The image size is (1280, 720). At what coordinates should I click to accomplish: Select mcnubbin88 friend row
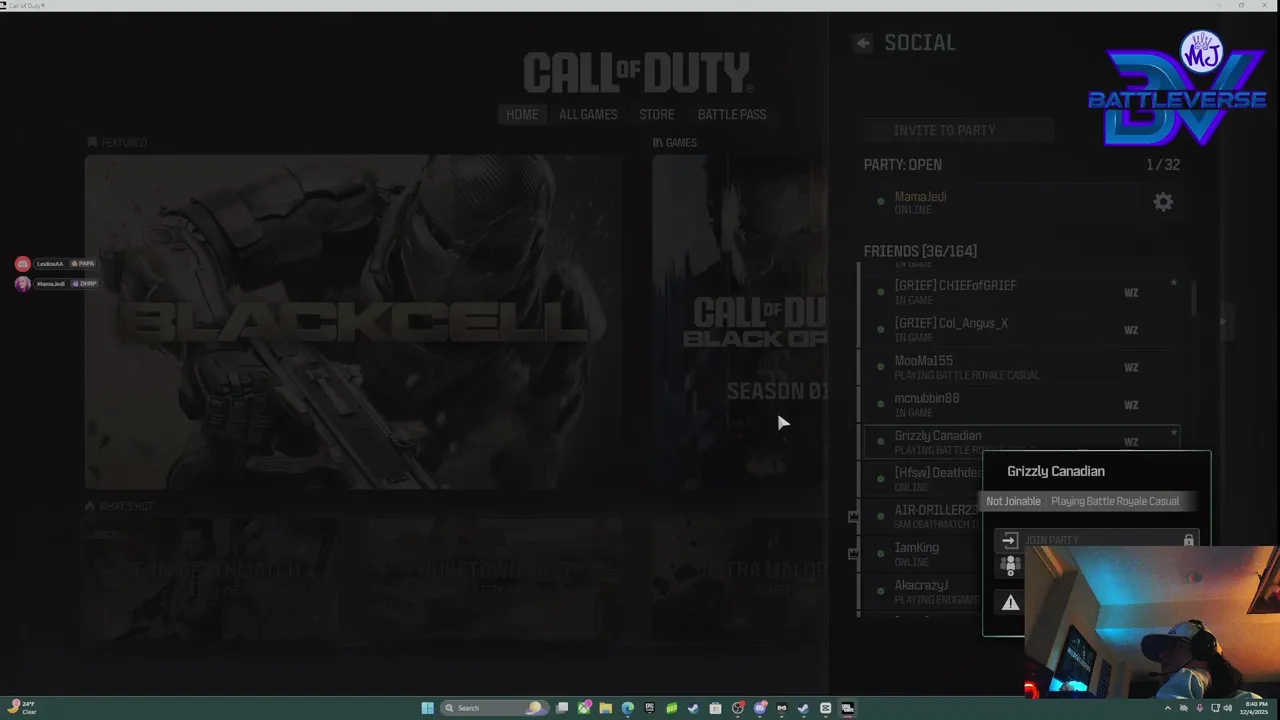[1021, 405]
